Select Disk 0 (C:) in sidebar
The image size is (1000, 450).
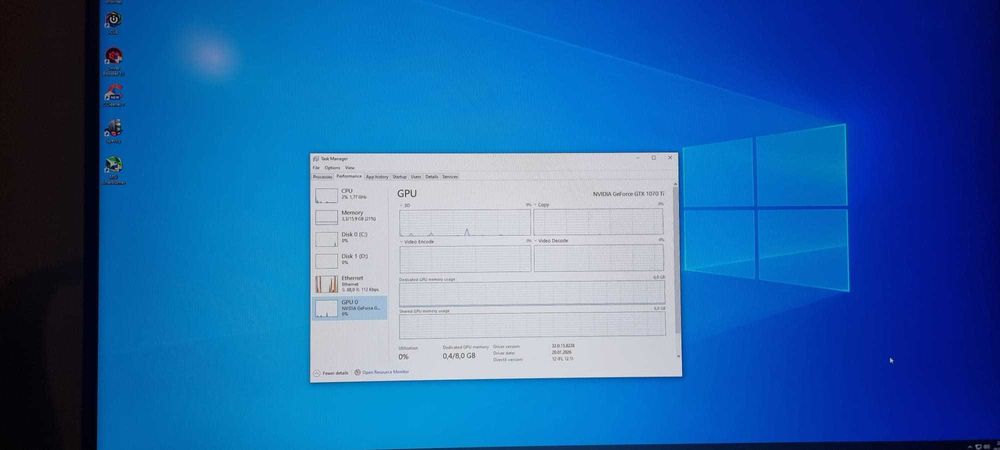tap(349, 238)
